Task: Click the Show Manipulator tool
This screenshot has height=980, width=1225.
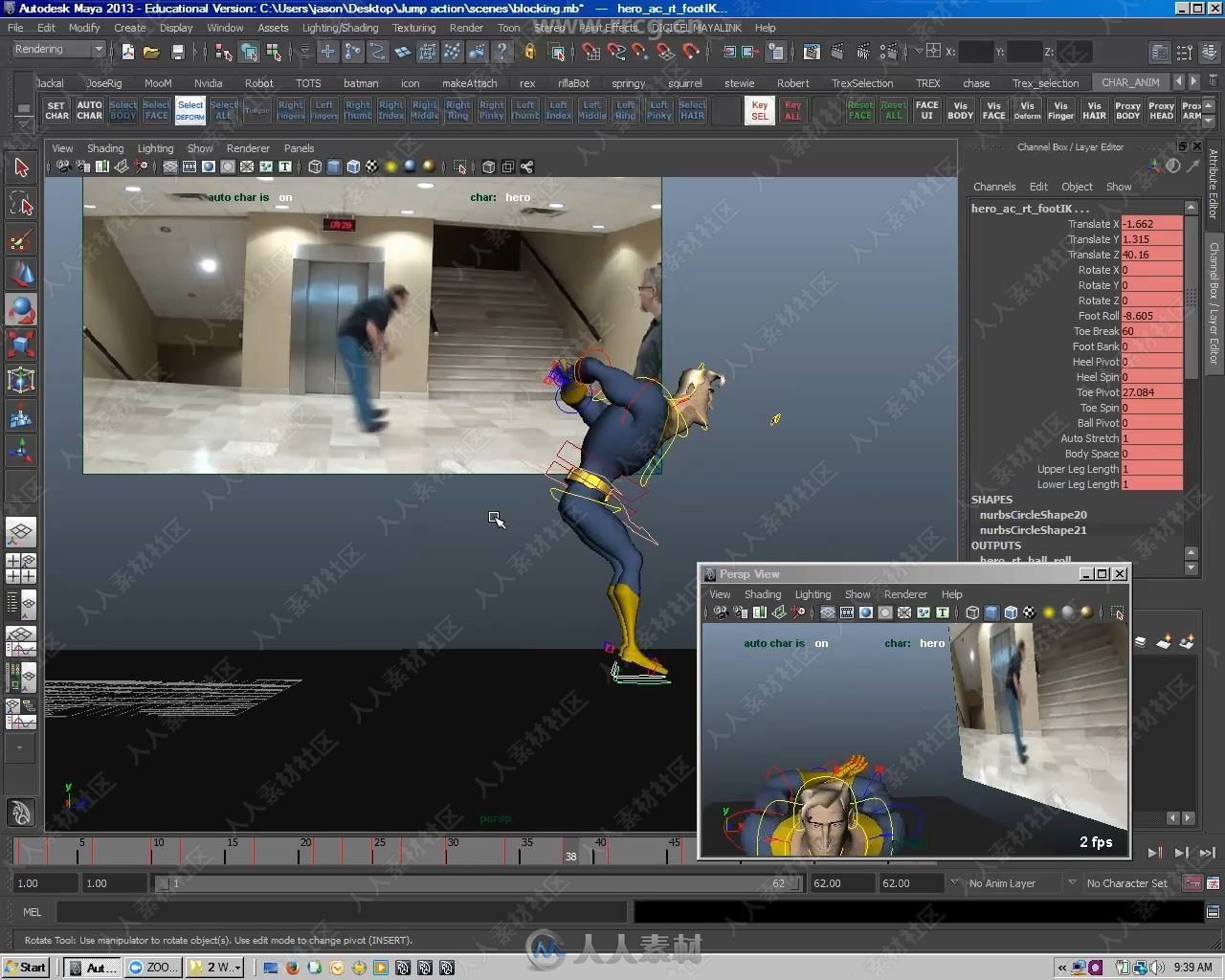Action: (21, 450)
